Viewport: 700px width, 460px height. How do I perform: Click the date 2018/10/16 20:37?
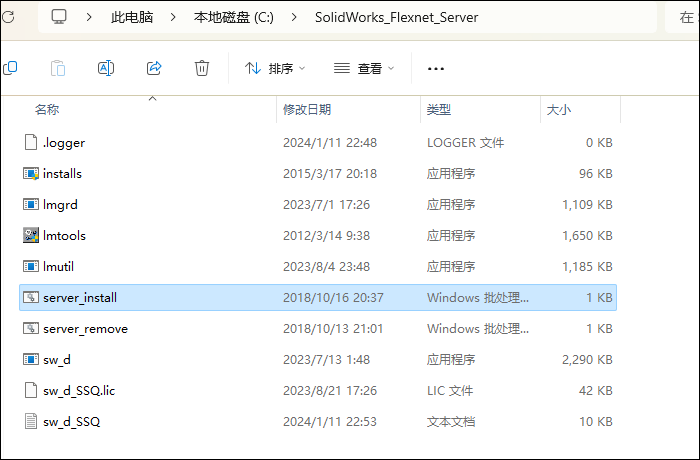(333, 297)
